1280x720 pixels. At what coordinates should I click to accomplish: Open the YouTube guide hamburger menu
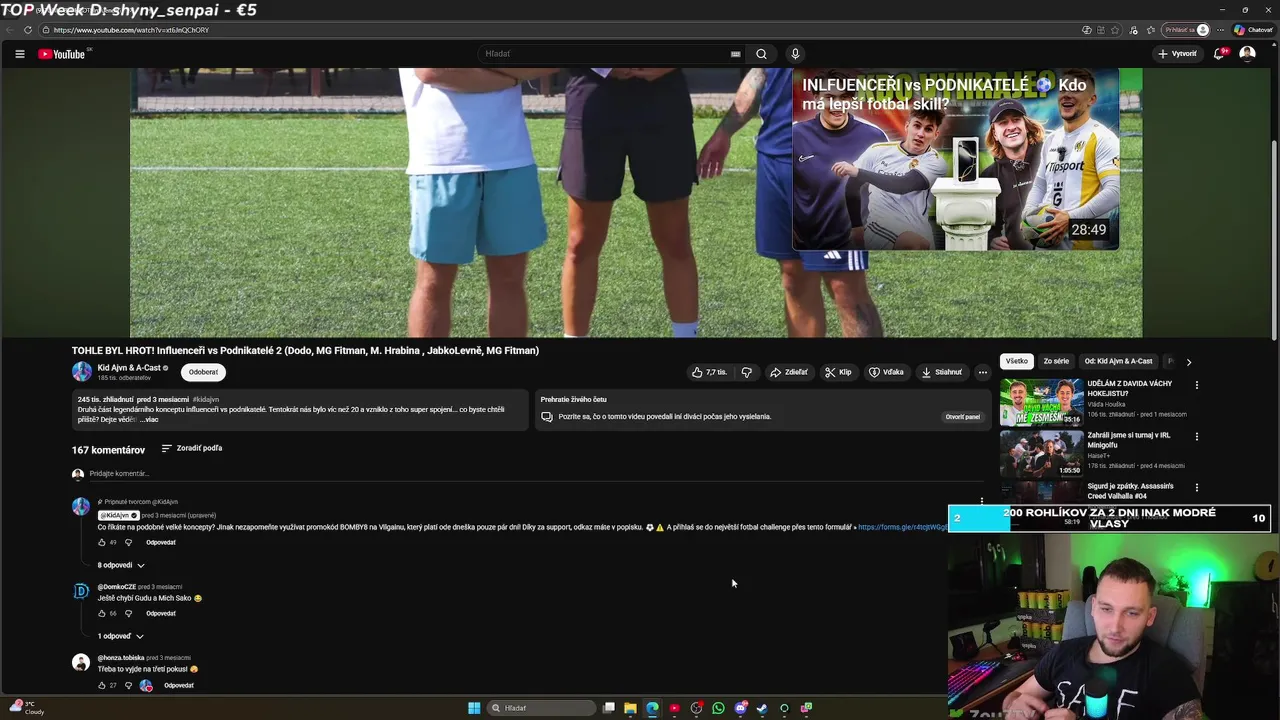(x=19, y=54)
